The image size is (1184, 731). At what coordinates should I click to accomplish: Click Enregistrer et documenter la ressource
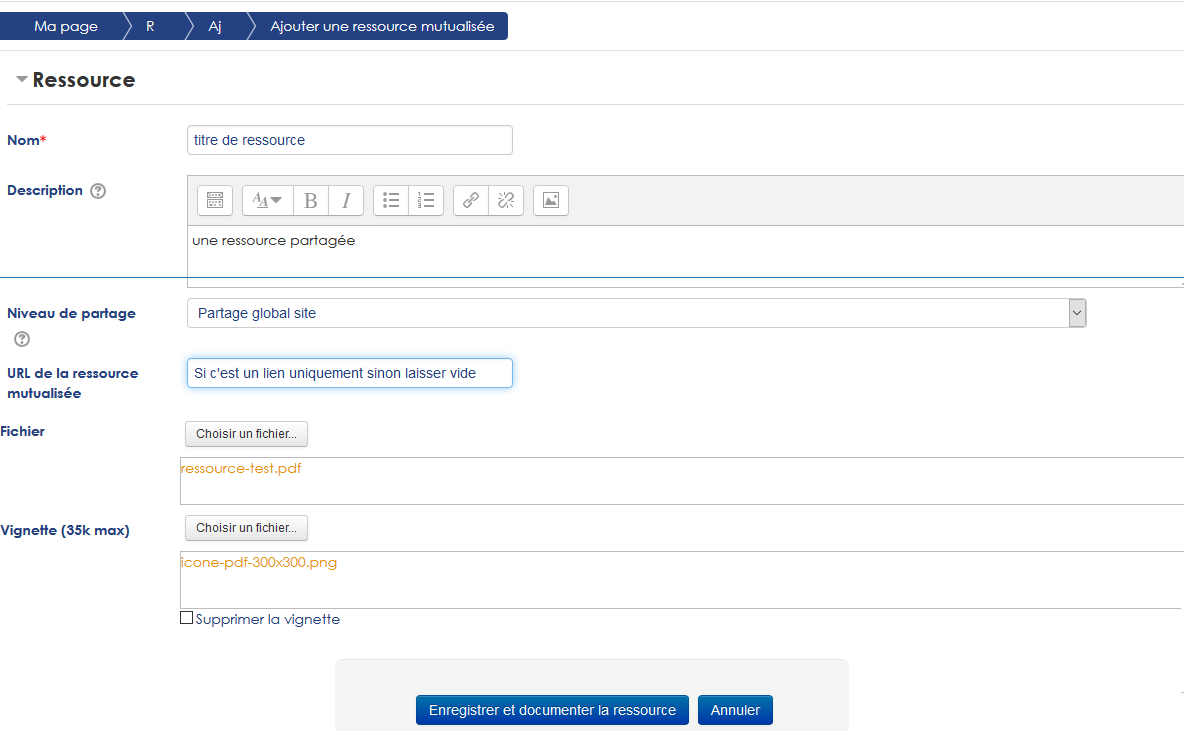552,710
